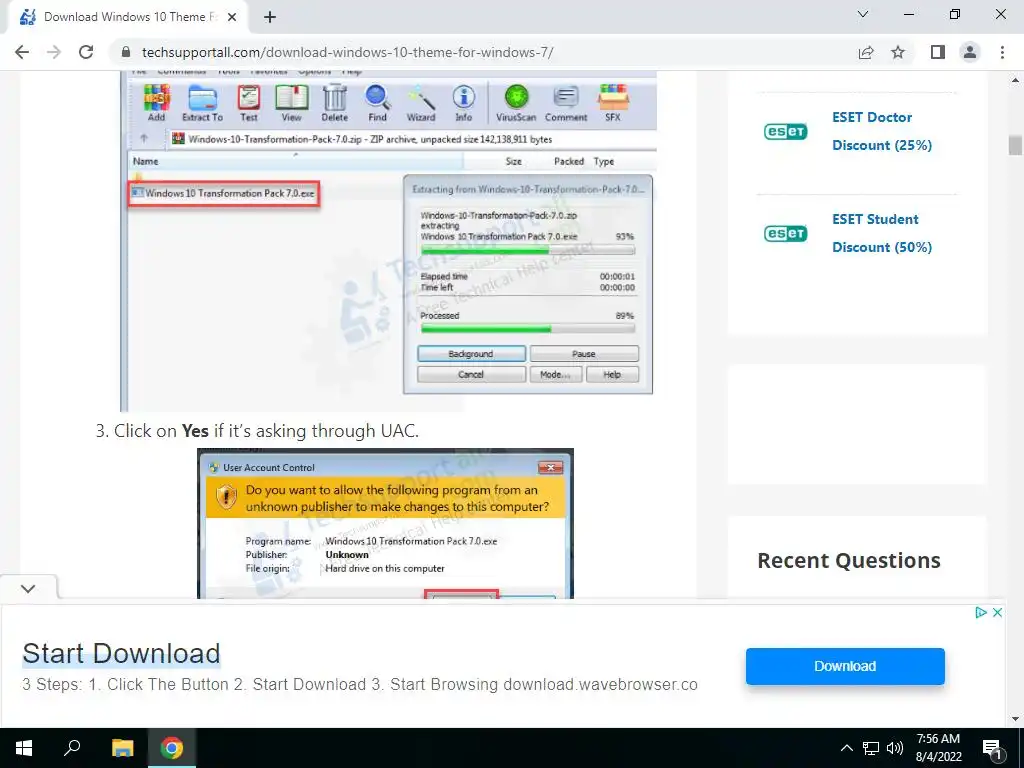This screenshot has height=768, width=1024.
Task: Click the page vertical scrollbar thumb
Action: [1015, 145]
